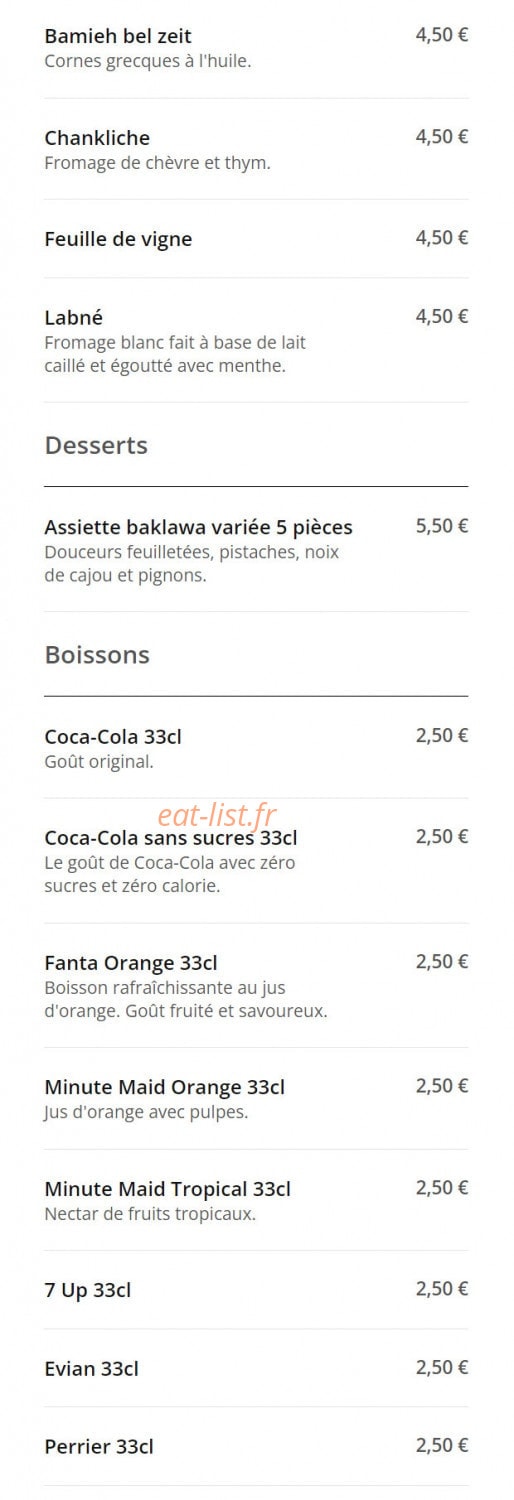Click the Fanta Orange description text
This screenshot has width=514, height=1500.
186,999
